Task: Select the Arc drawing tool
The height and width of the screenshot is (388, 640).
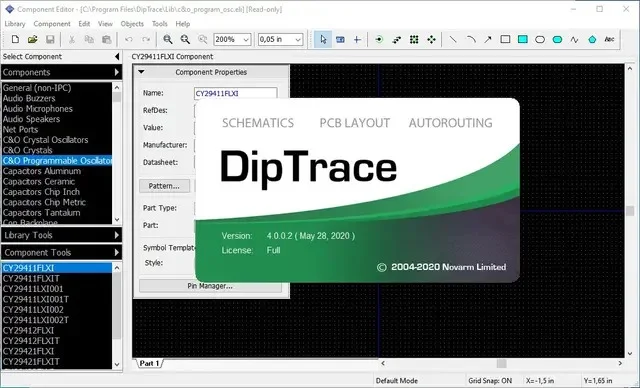Action: point(471,39)
